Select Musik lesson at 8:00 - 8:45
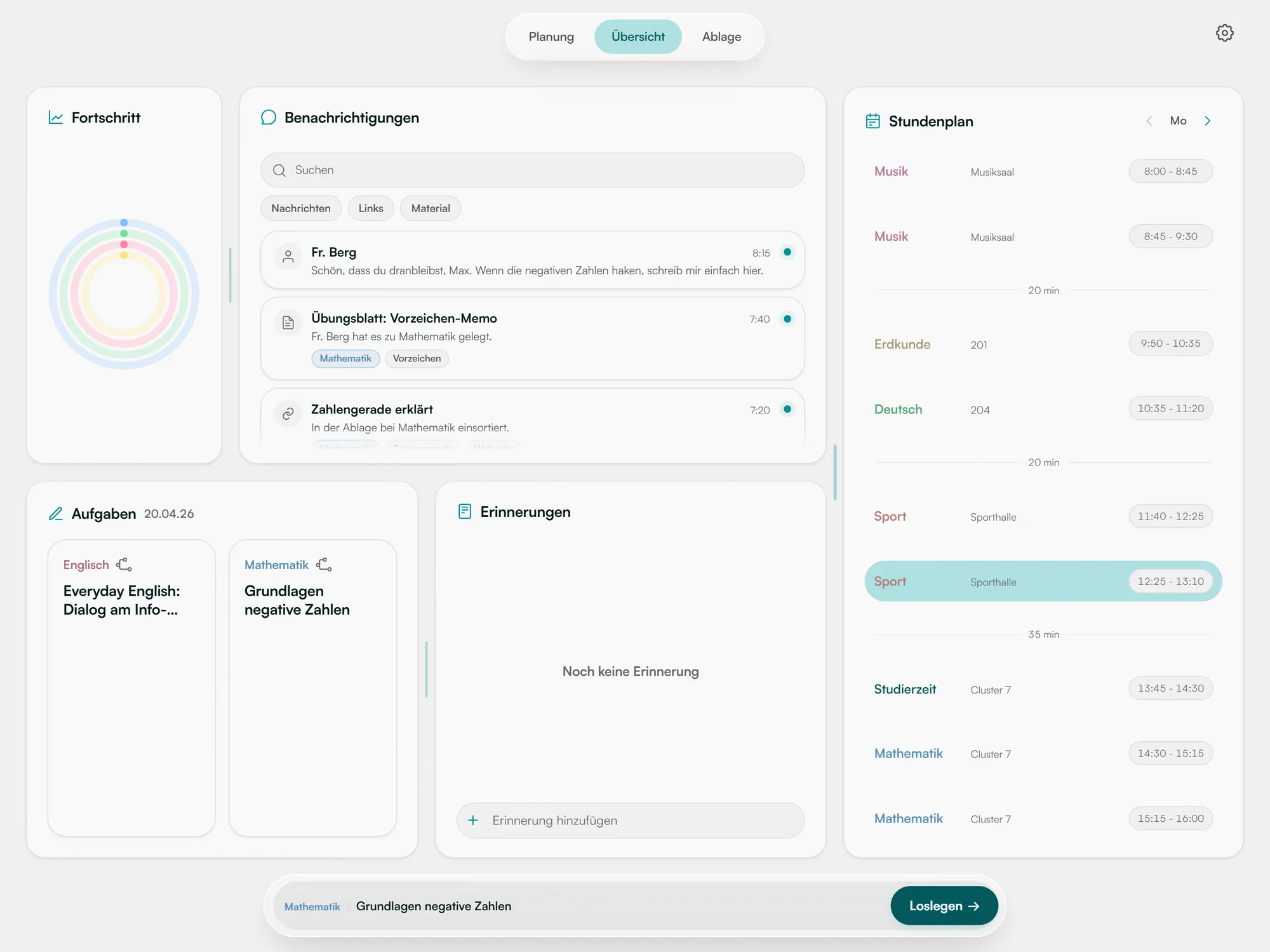The image size is (1270, 952). tap(1043, 171)
